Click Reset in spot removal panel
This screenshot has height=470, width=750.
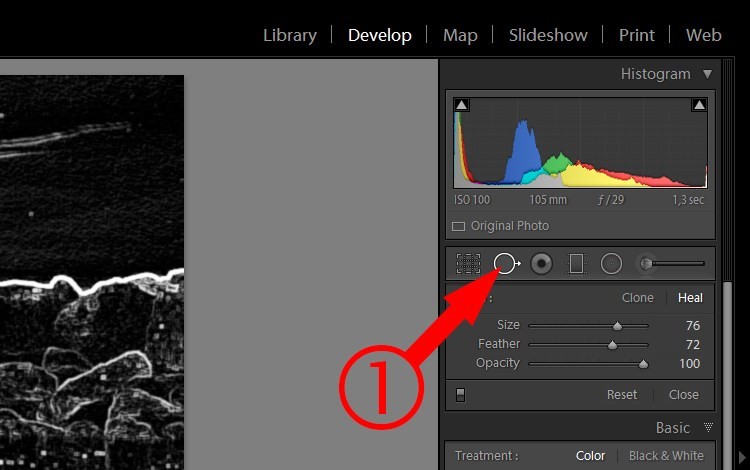pyautogui.click(x=622, y=395)
